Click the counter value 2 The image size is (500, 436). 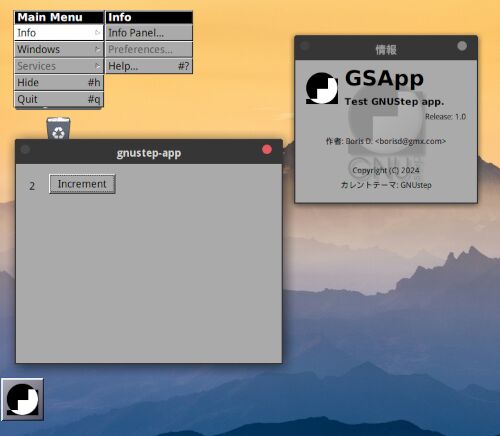pos(32,186)
